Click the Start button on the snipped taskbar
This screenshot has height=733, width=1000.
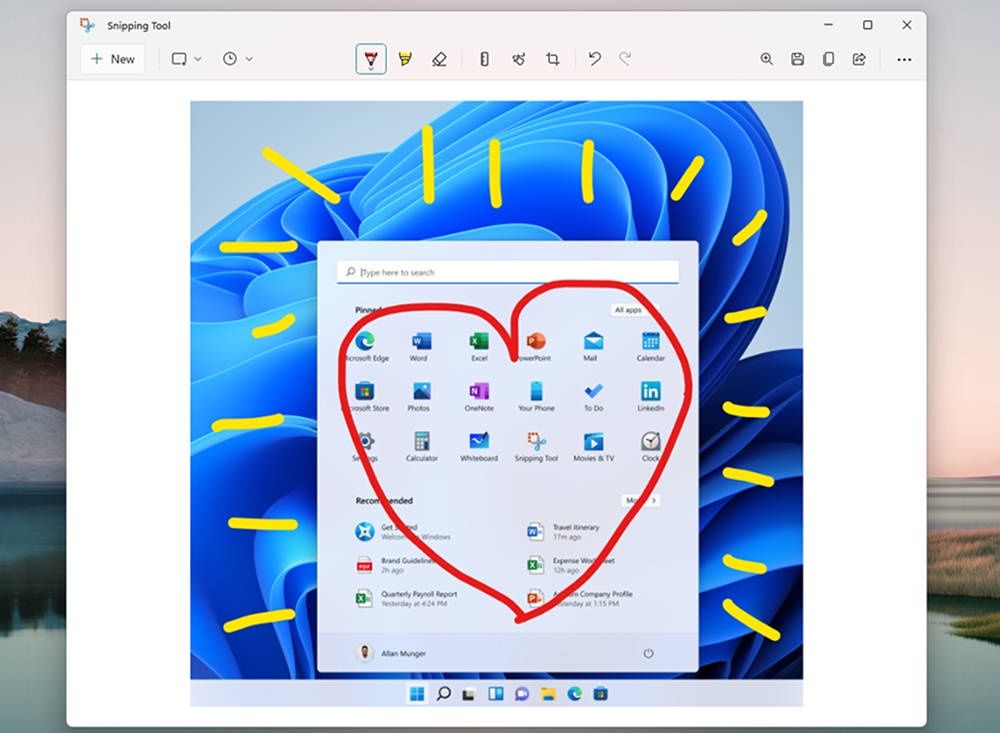[417, 693]
